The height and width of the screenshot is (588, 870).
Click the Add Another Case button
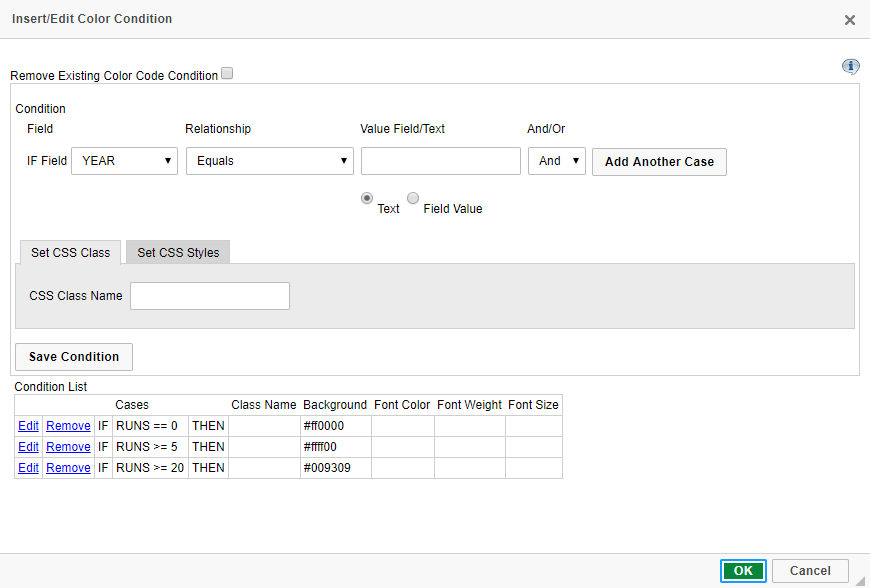pos(659,161)
